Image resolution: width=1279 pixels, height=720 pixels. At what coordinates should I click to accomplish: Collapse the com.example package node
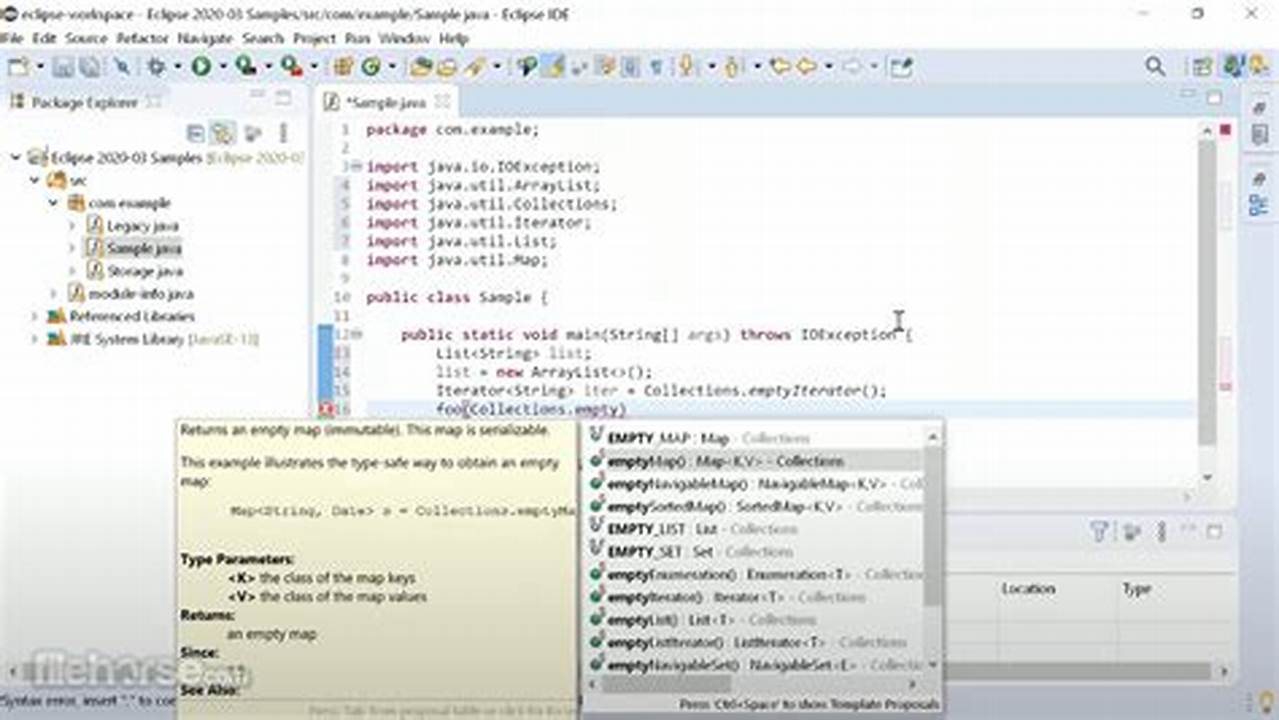click(52, 203)
